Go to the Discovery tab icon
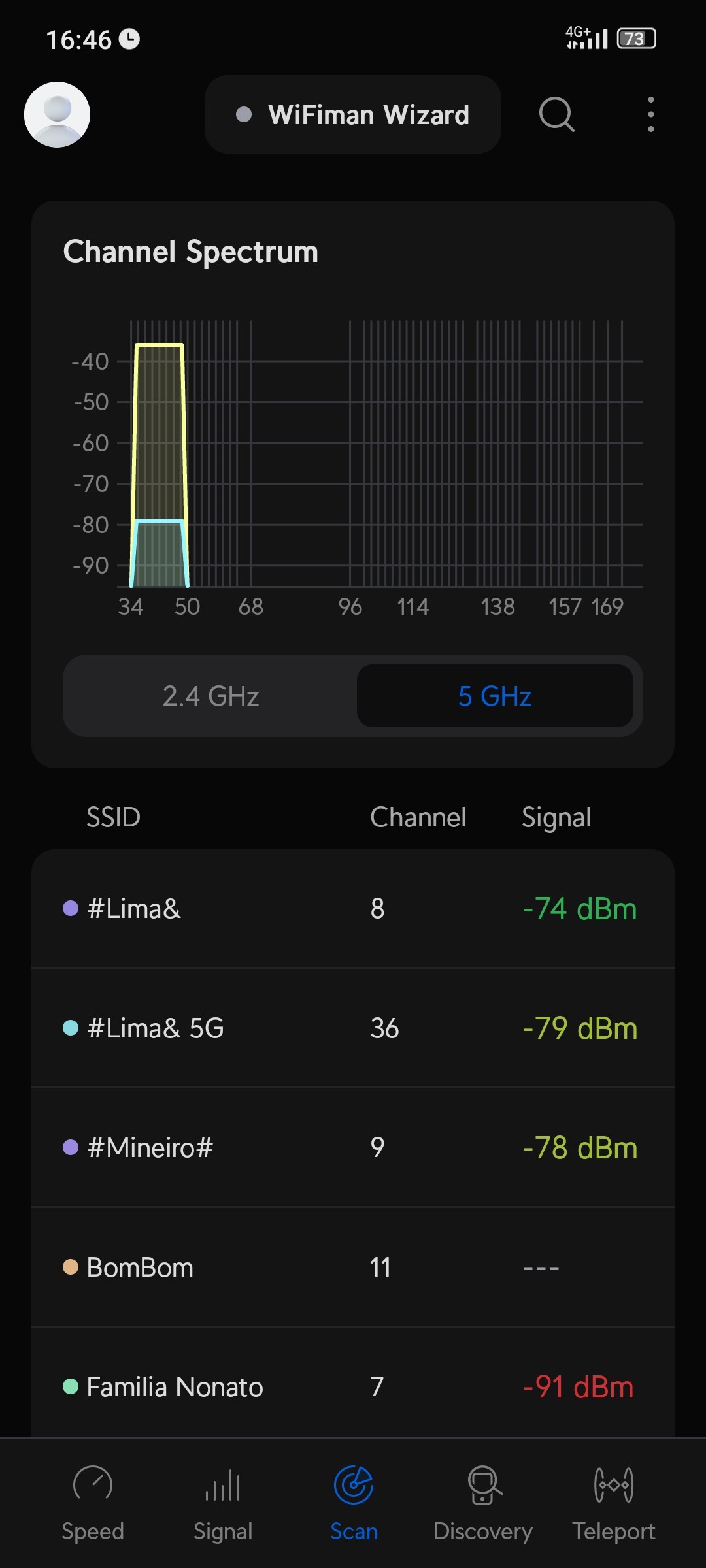 click(484, 1484)
